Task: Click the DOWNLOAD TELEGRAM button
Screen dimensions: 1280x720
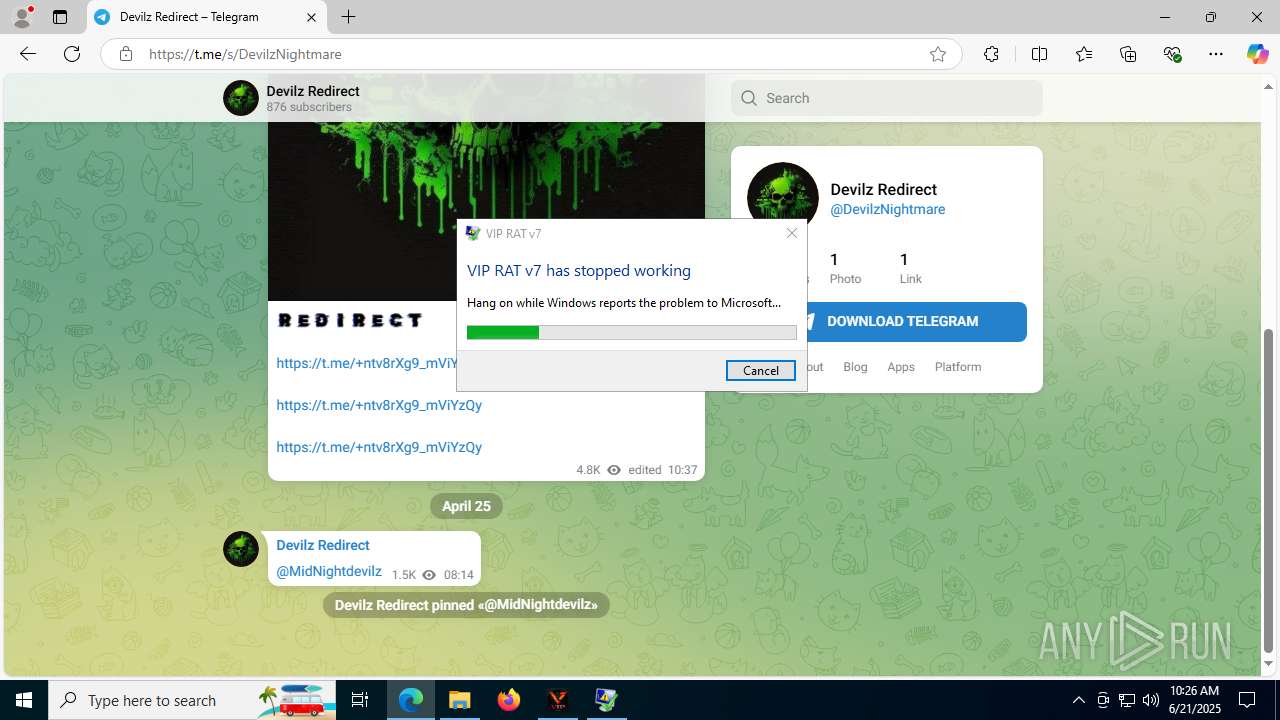Action: [x=903, y=321]
